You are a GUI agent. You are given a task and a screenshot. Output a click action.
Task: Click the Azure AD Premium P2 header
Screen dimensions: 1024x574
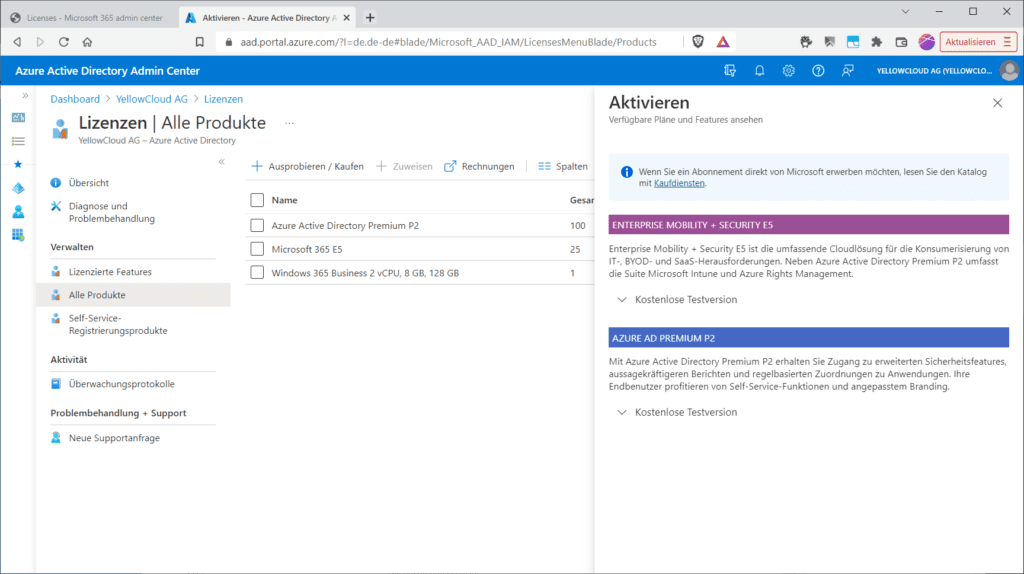[x=808, y=338]
